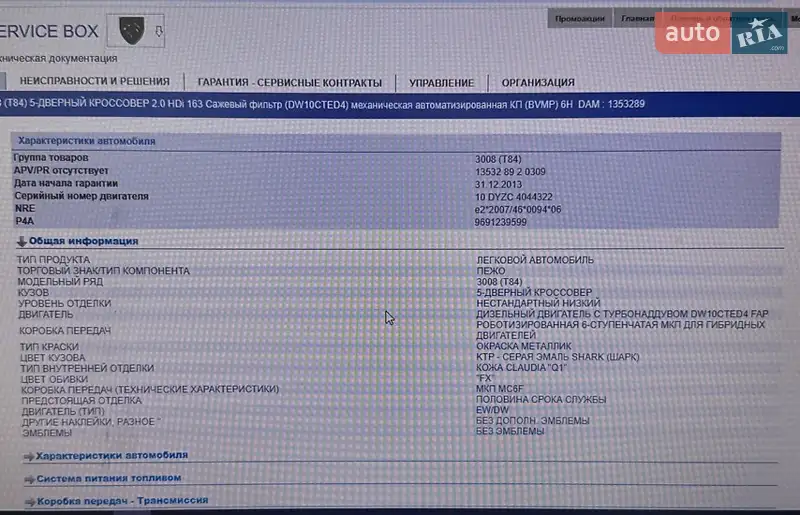This screenshot has width=800, height=515.
Task: Click the auto RIA watermark logo
Action: click(x=727, y=35)
